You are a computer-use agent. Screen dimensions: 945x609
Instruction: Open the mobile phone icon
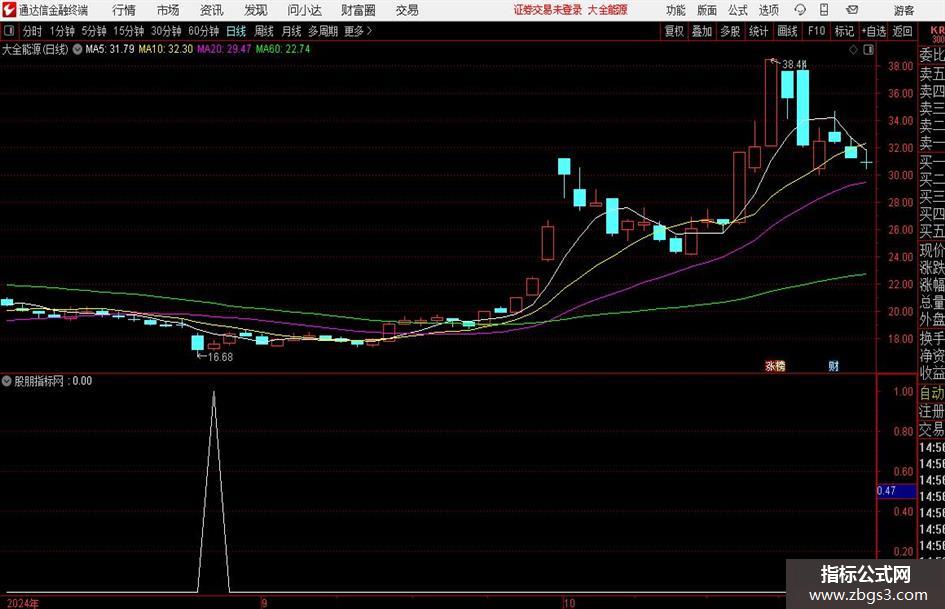click(824, 10)
